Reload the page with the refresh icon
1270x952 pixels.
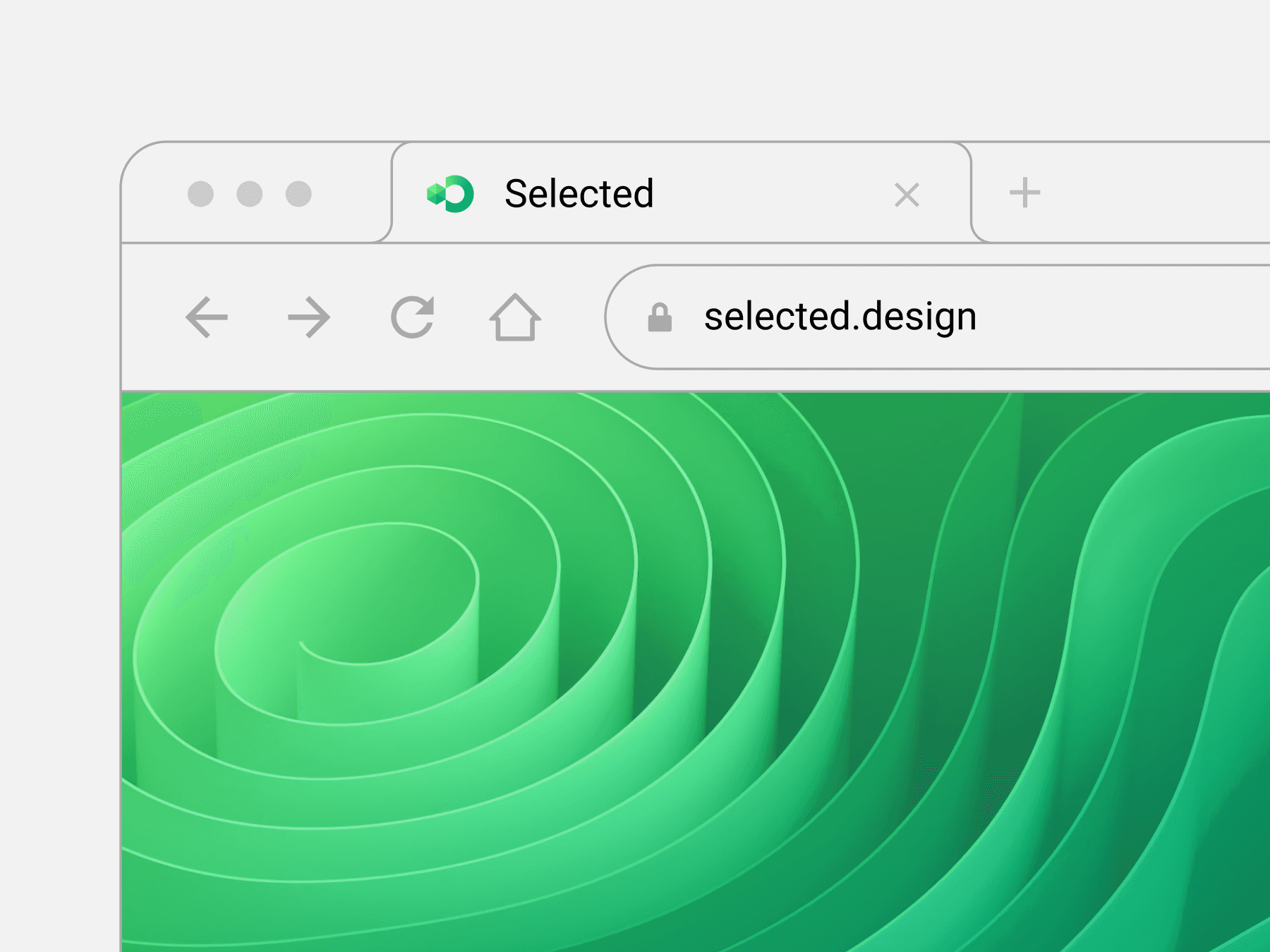pyautogui.click(x=413, y=317)
